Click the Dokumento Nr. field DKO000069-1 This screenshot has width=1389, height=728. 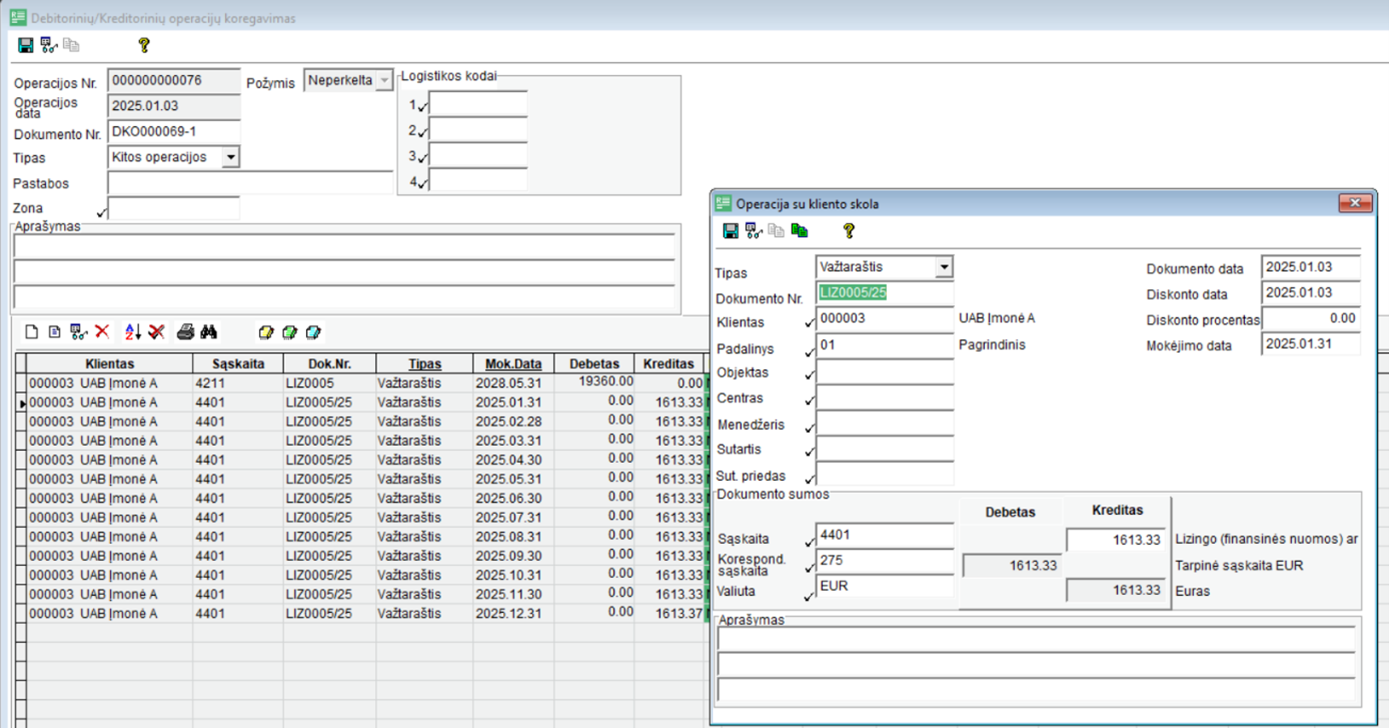pyautogui.click(x=174, y=132)
